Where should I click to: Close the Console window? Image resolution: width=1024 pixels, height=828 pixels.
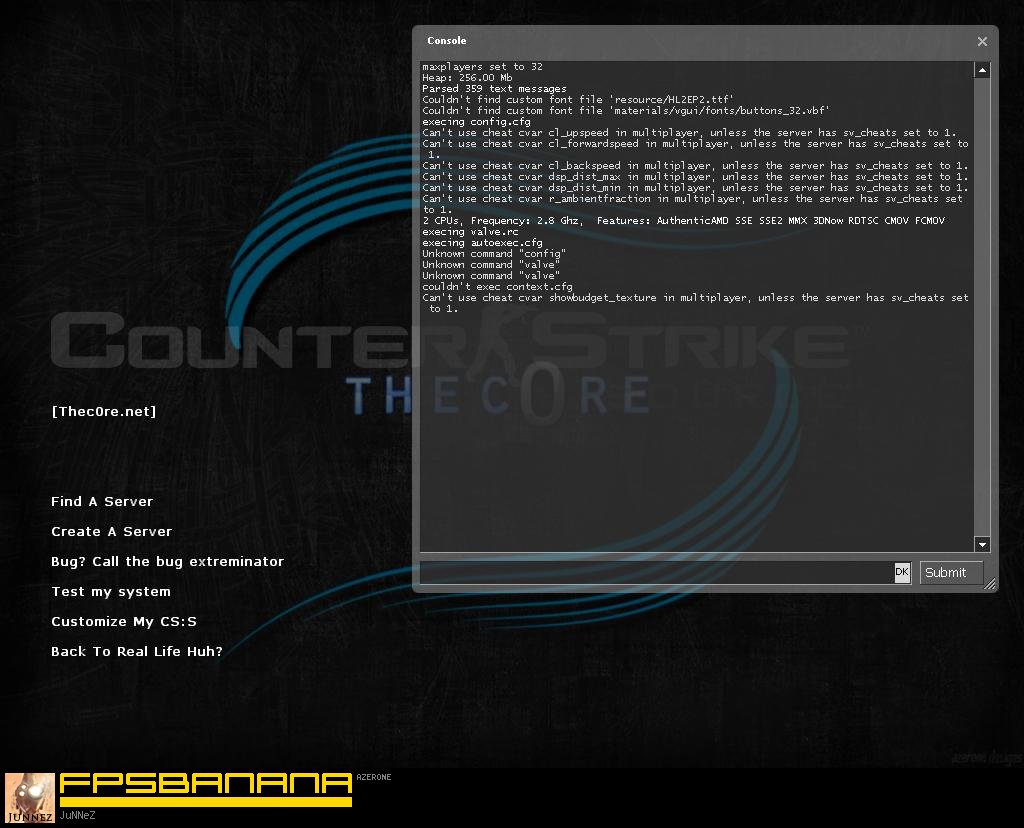pos(982,41)
